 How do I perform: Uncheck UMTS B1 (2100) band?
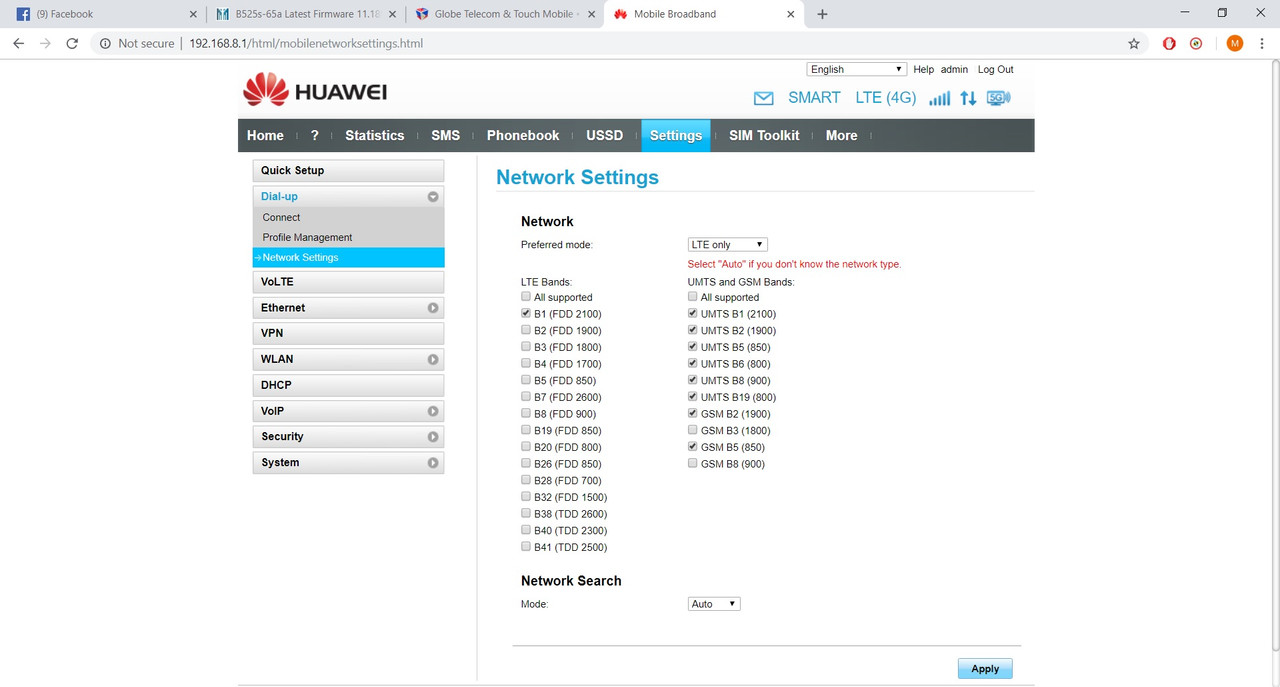point(693,314)
